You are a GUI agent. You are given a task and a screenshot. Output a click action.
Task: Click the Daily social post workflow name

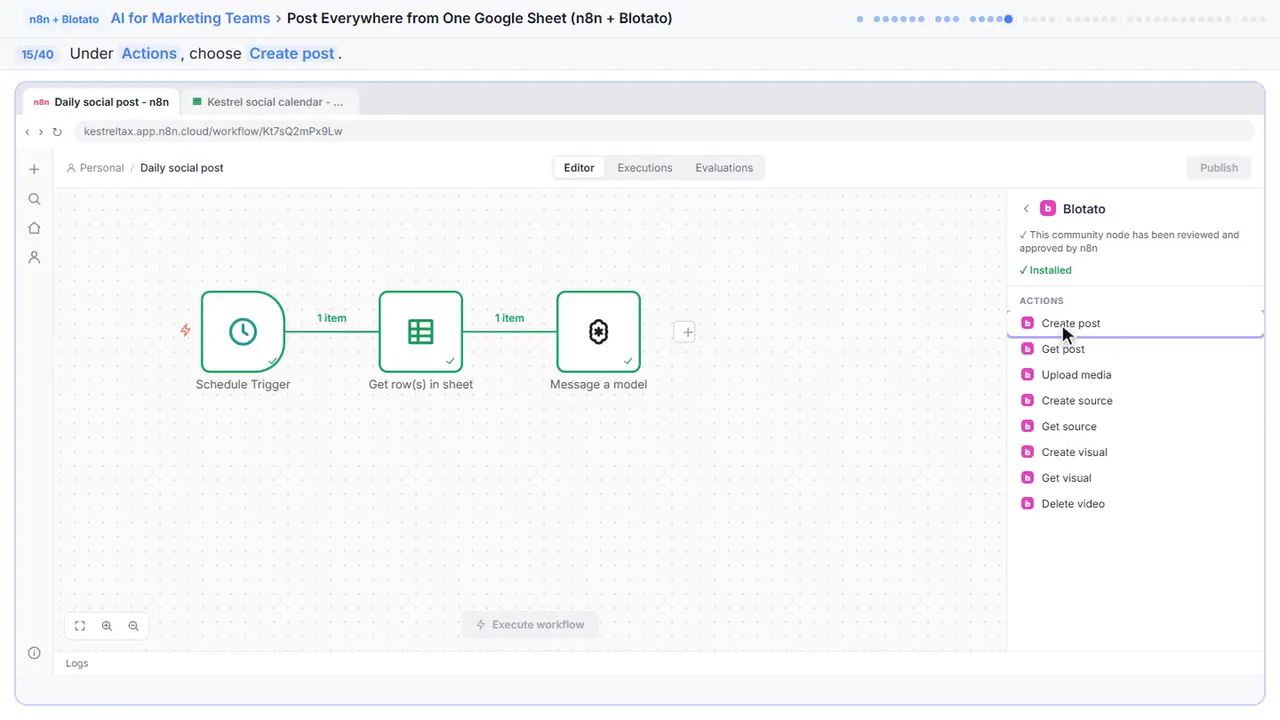182,168
